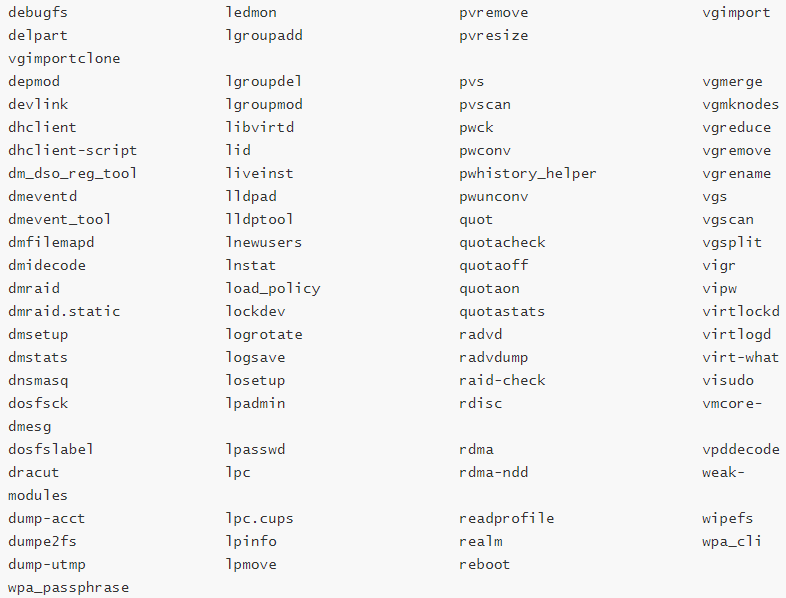This screenshot has width=786, height=598.
Task: Click the vgimport entry
Action: pyautogui.click(x=736, y=13)
